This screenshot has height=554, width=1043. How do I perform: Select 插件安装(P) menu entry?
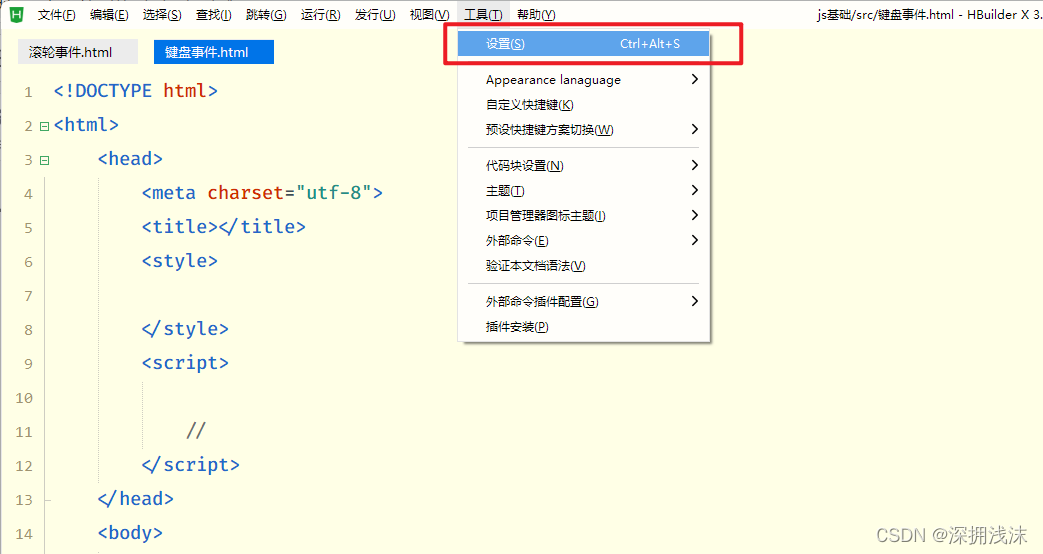[x=584, y=327]
